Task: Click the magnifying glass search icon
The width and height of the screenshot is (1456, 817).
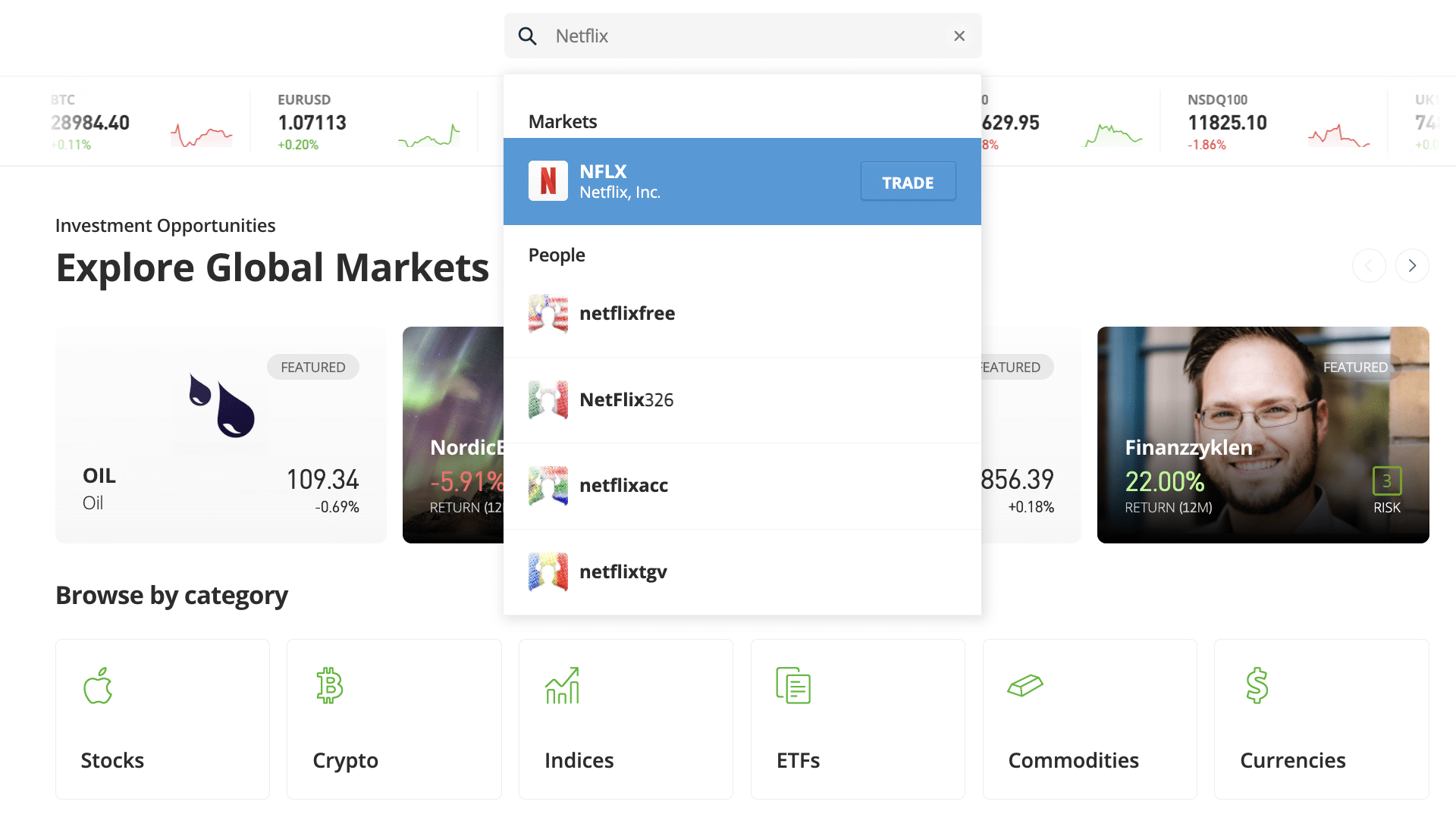Action: [527, 36]
